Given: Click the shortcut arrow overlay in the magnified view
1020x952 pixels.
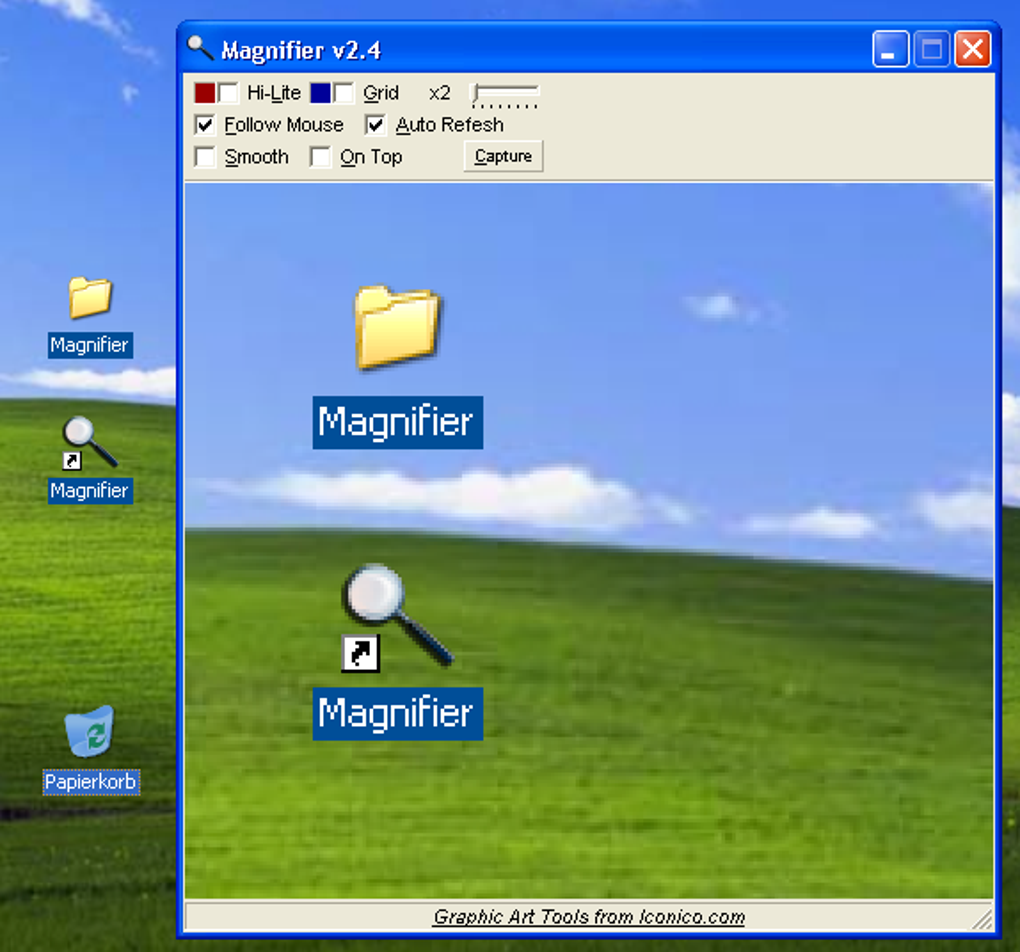Looking at the screenshot, I should tap(361, 654).
